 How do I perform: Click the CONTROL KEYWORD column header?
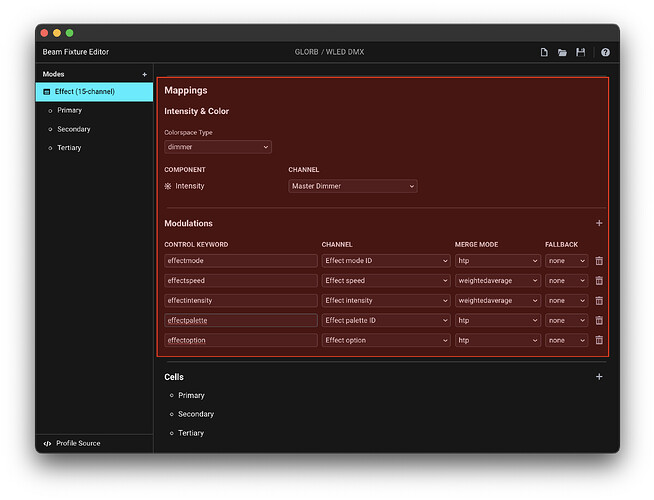(x=196, y=245)
